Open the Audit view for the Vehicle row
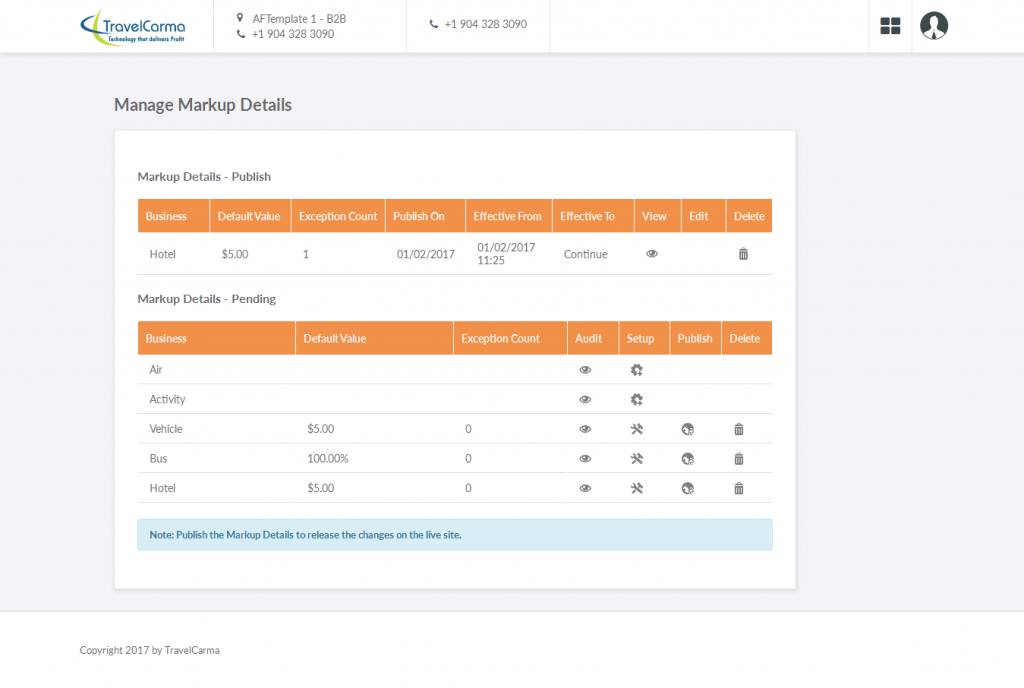The width and height of the screenshot is (1024, 688). [x=586, y=428]
